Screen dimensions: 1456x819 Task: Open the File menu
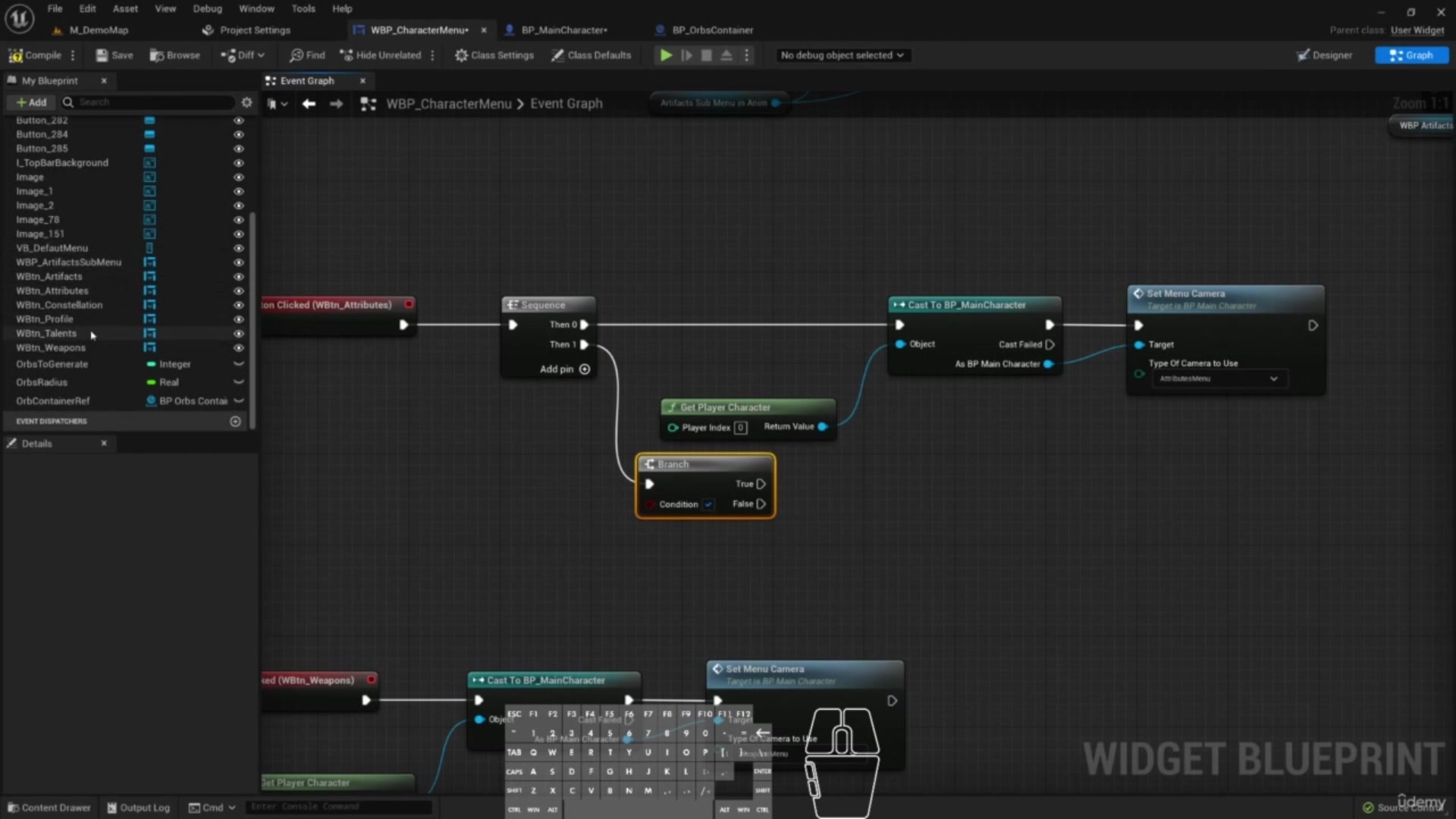pos(55,8)
